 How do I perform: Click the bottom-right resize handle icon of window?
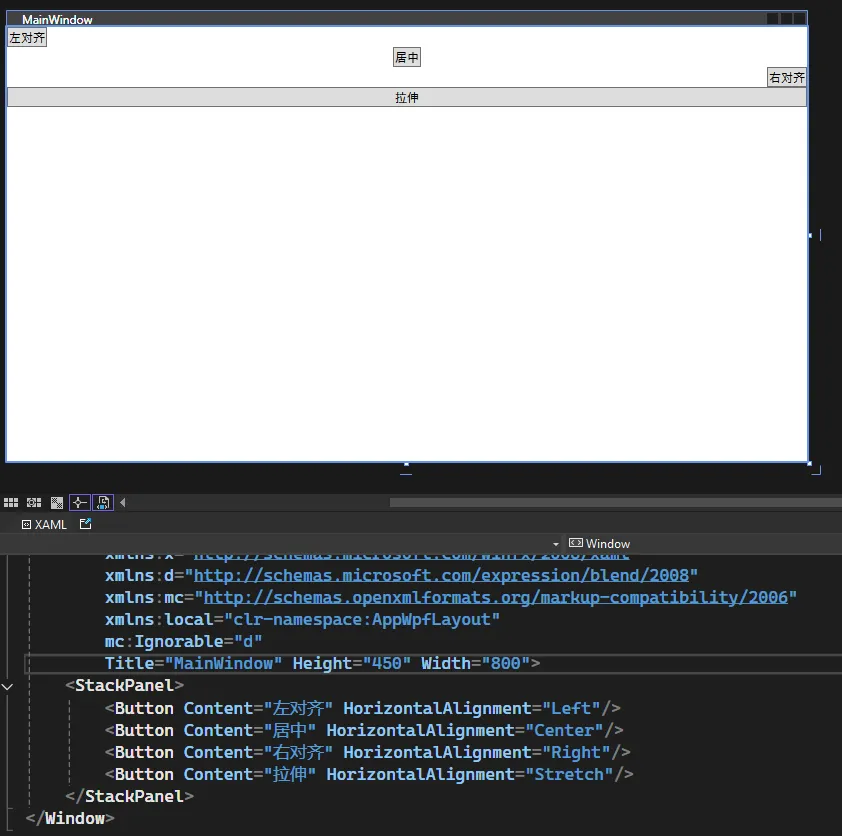(x=815, y=469)
